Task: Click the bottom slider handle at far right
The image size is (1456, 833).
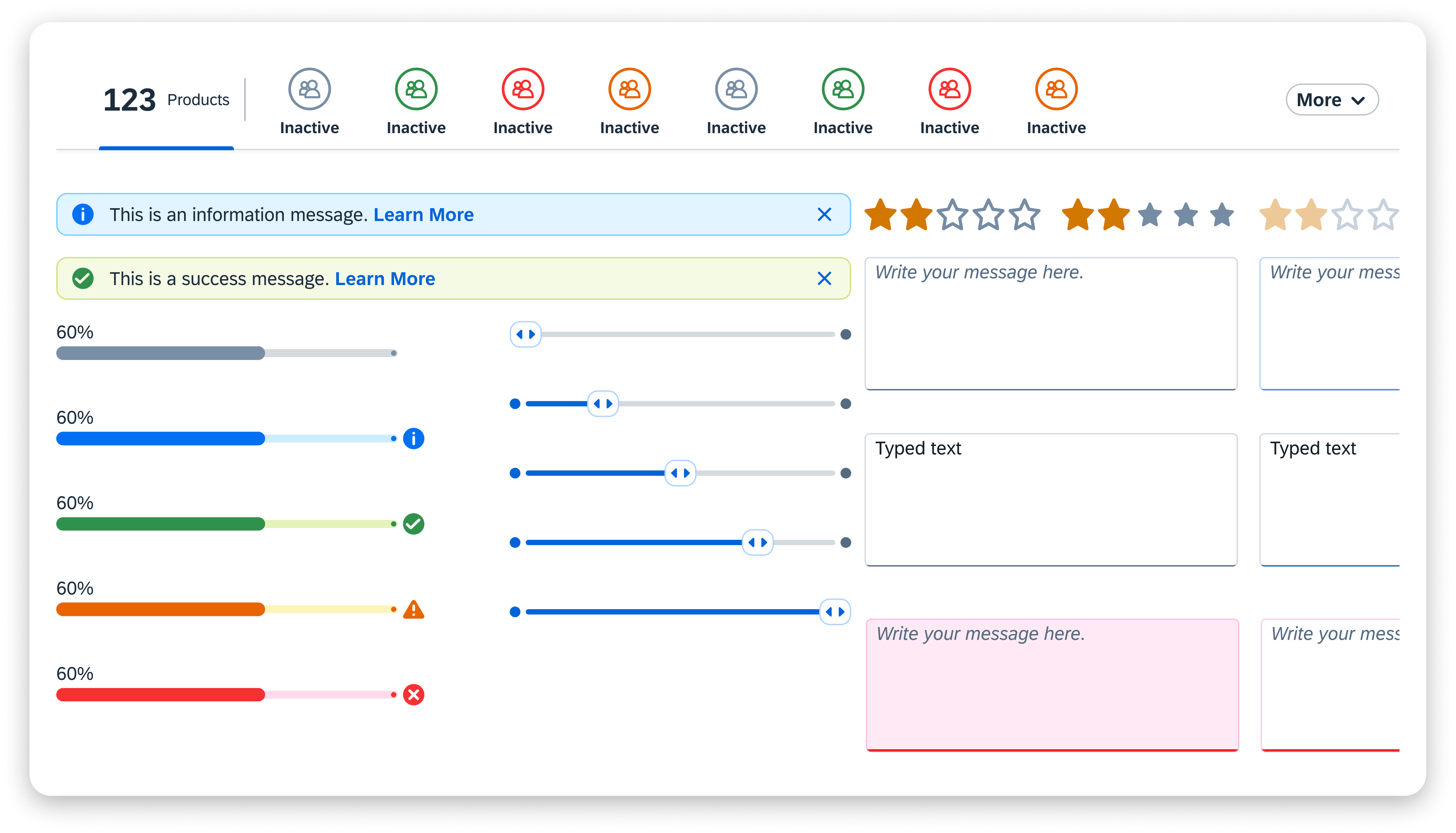Action: click(834, 612)
